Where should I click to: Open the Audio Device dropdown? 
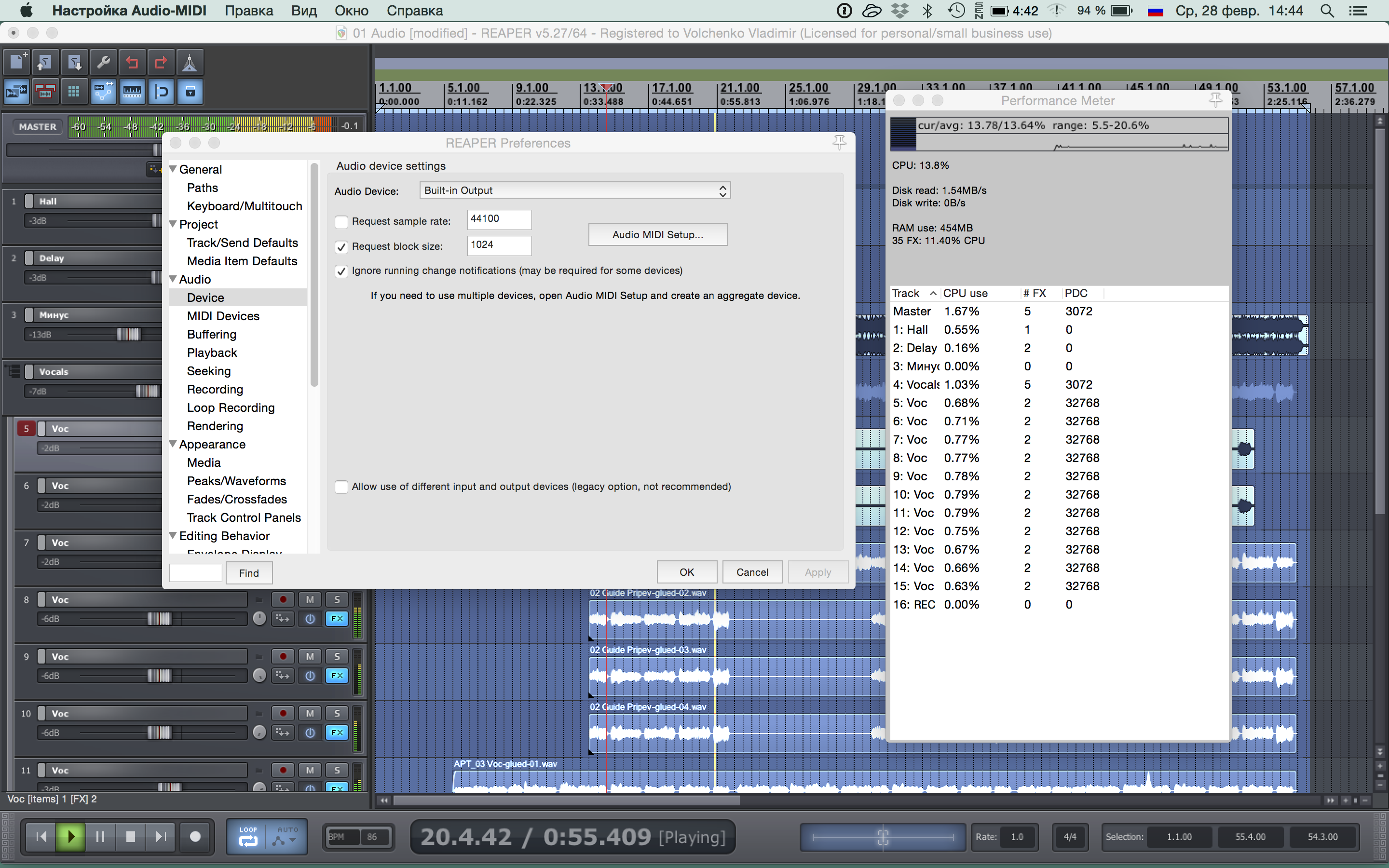coord(575,190)
